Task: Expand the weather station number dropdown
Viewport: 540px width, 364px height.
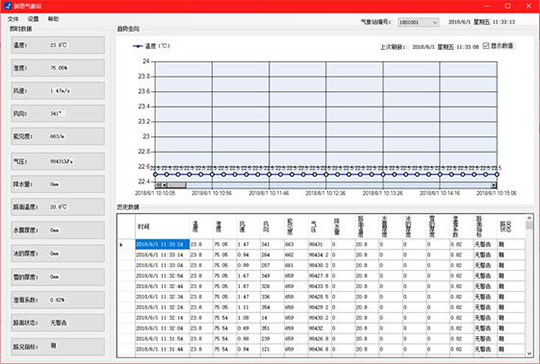Action: coord(435,22)
